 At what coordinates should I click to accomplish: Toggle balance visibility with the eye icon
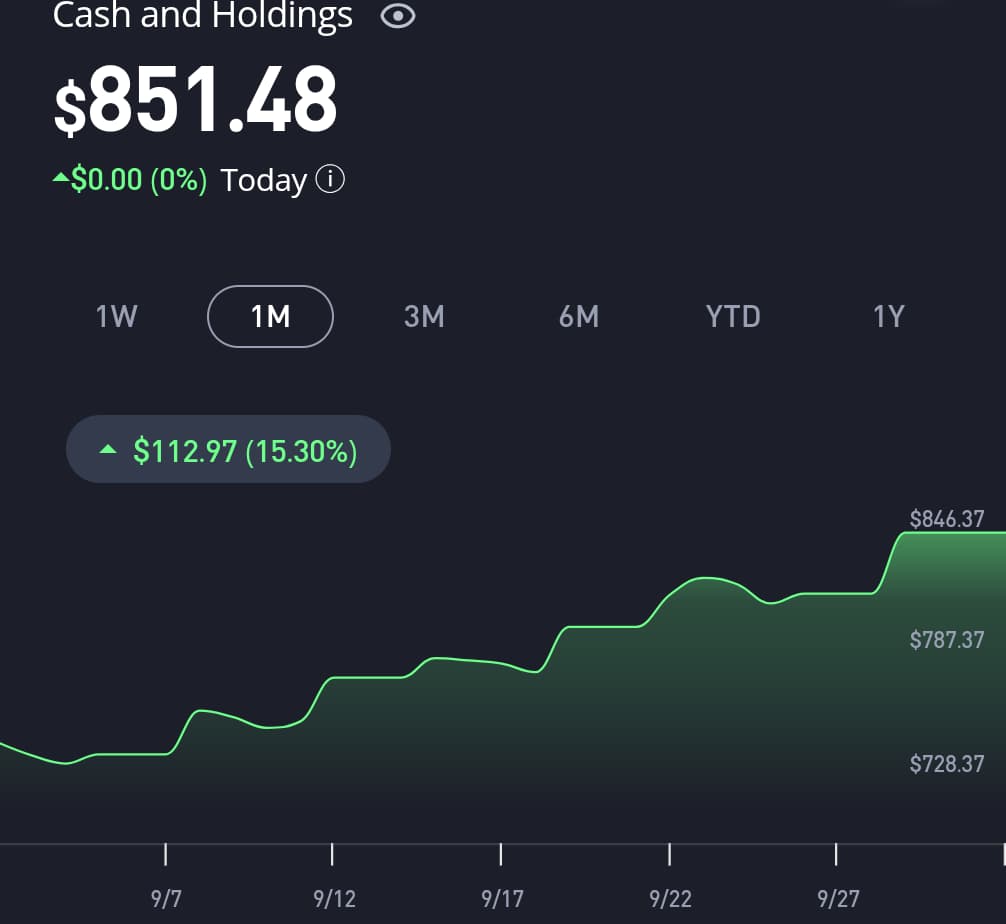tap(398, 17)
